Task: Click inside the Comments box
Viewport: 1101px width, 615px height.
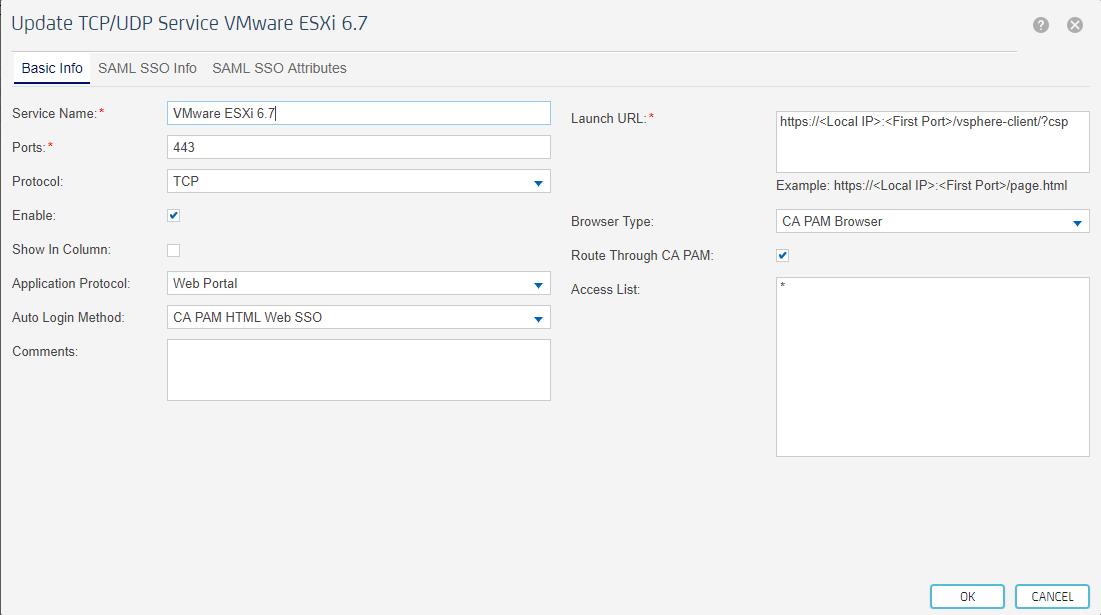Action: (357, 368)
